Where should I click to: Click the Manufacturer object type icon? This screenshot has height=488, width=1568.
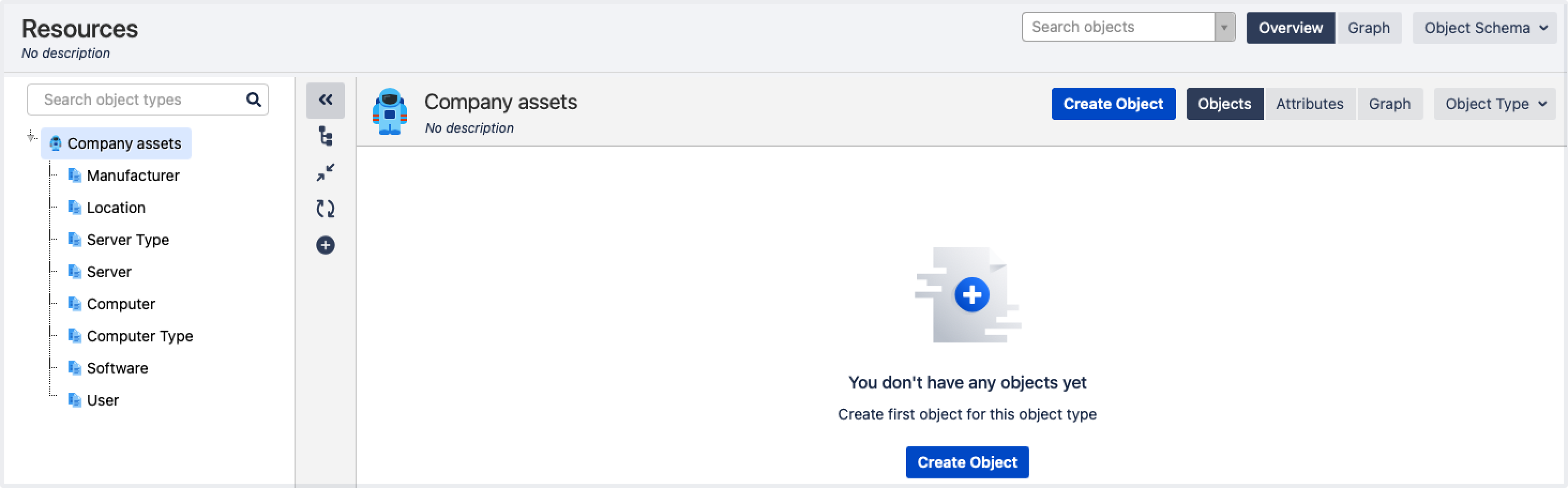tap(76, 176)
